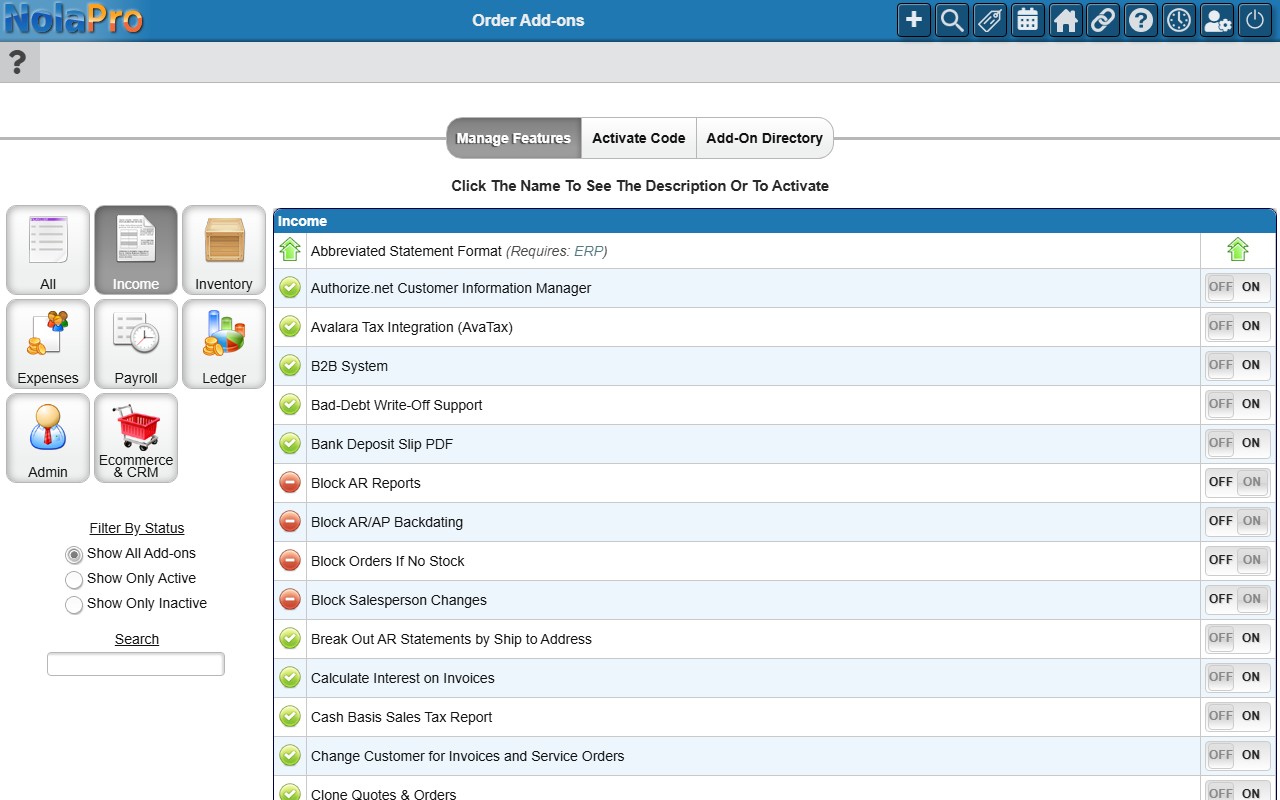Screen dimensions: 1280x800
Task: Click red minus icon beside Block Orders If No Stock
Action: (x=290, y=561)
